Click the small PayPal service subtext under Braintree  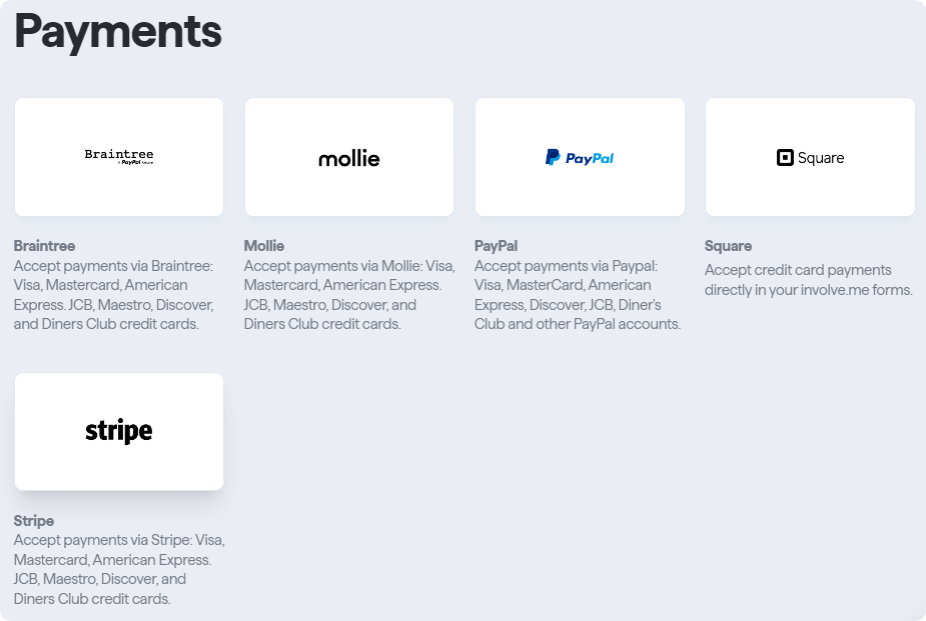(135, 162)
